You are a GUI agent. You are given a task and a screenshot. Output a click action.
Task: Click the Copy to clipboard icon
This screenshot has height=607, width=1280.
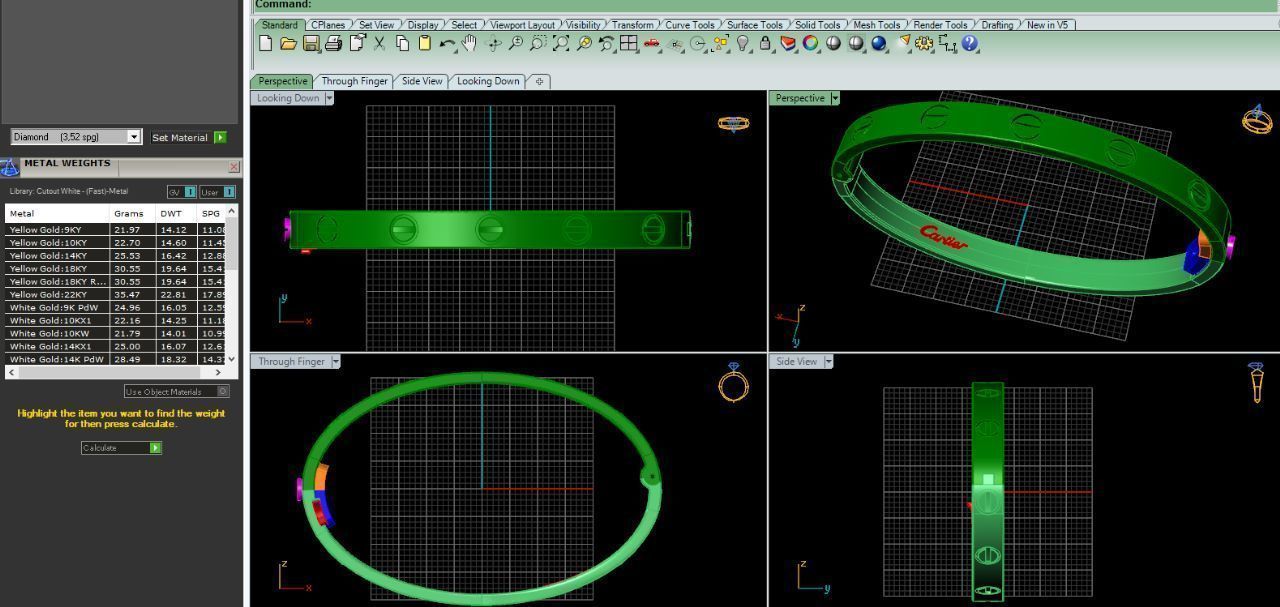point(402,43)
